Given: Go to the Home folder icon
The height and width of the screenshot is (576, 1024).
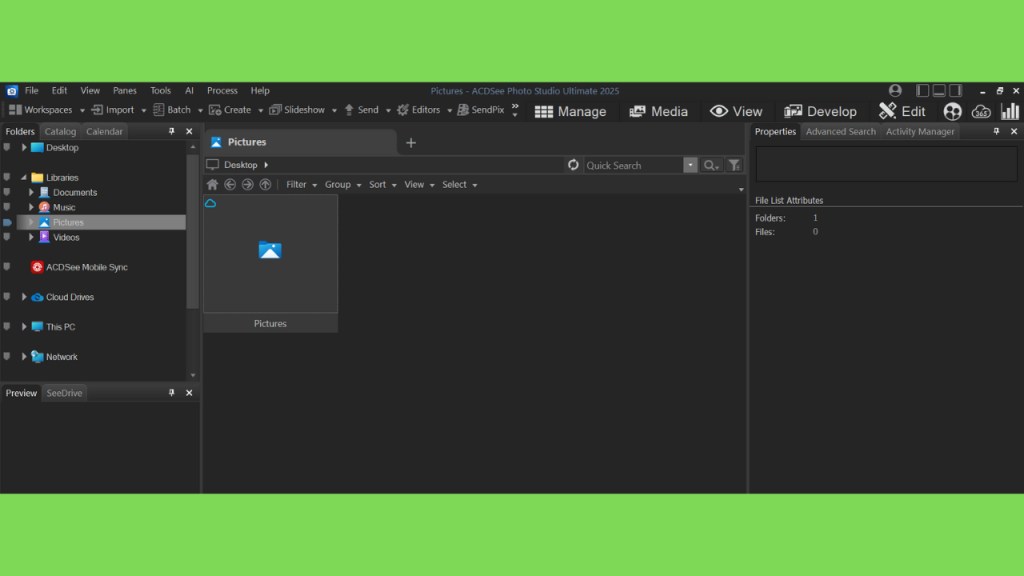Looking at the screenshot, I should pos(212,185).
